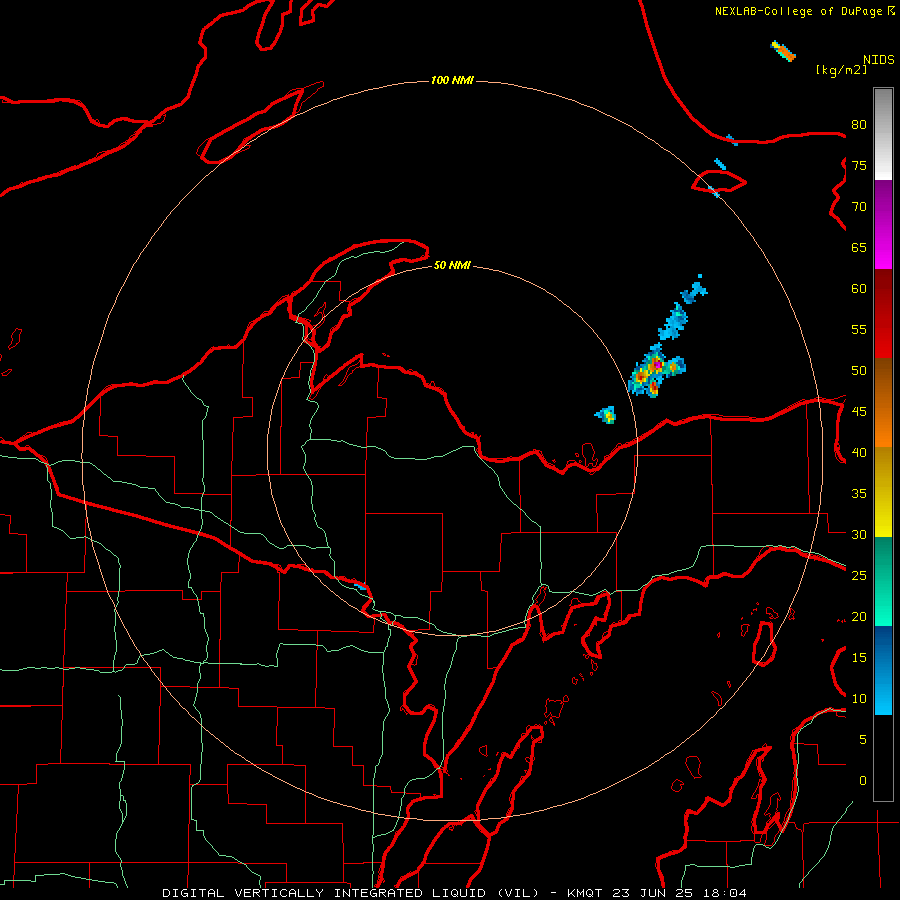This screenshot has height=900, width=900.
Task: Click the orange echo near the NIDS label
Action: [x=784, y=52]
